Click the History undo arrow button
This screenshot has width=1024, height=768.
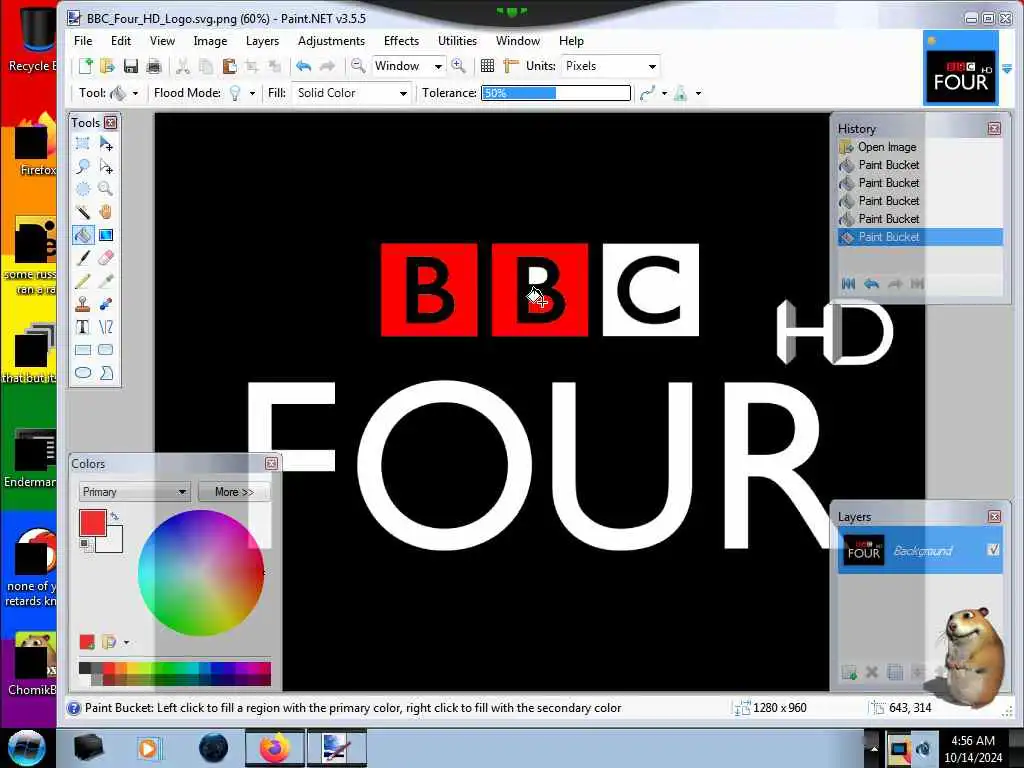[x=871, y=283]
